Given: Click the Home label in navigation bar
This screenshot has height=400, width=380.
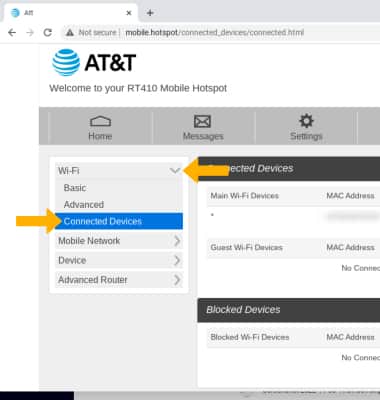Looking at the screenshot, I should [x=100, y=136].
